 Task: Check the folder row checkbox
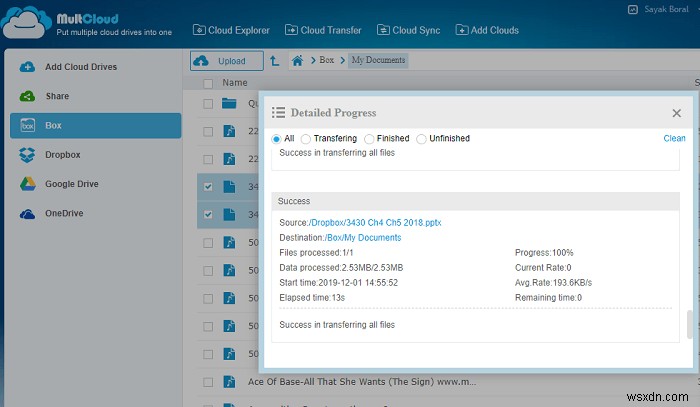click(208, 104)
